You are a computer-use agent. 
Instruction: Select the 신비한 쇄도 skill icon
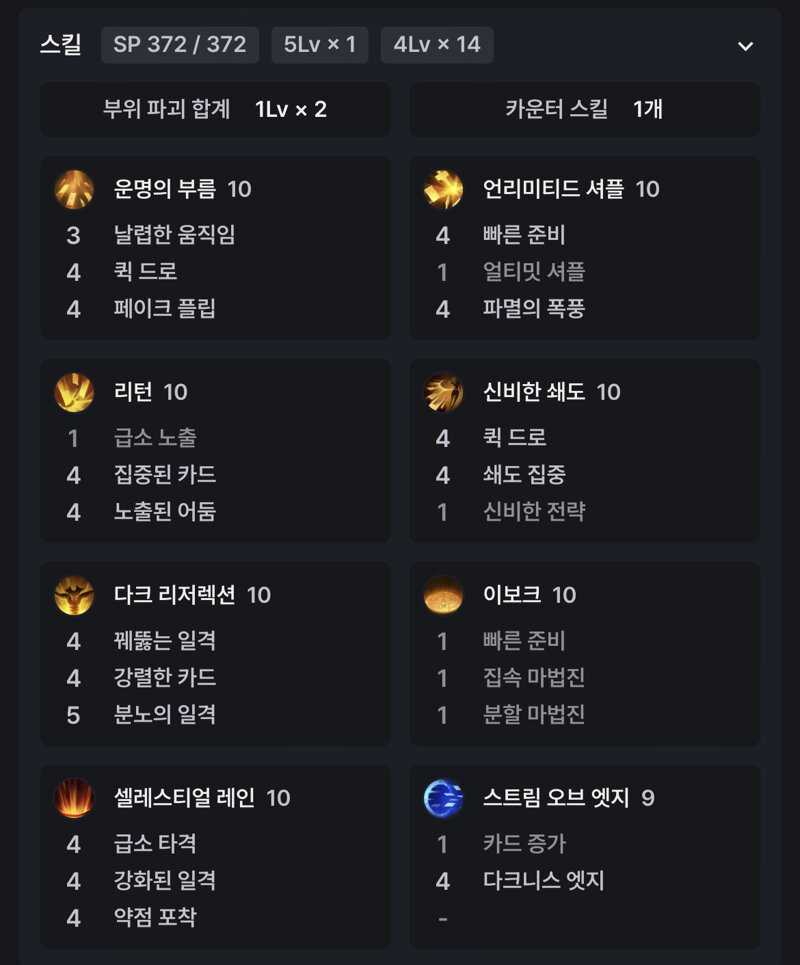[x=443, y=392]
